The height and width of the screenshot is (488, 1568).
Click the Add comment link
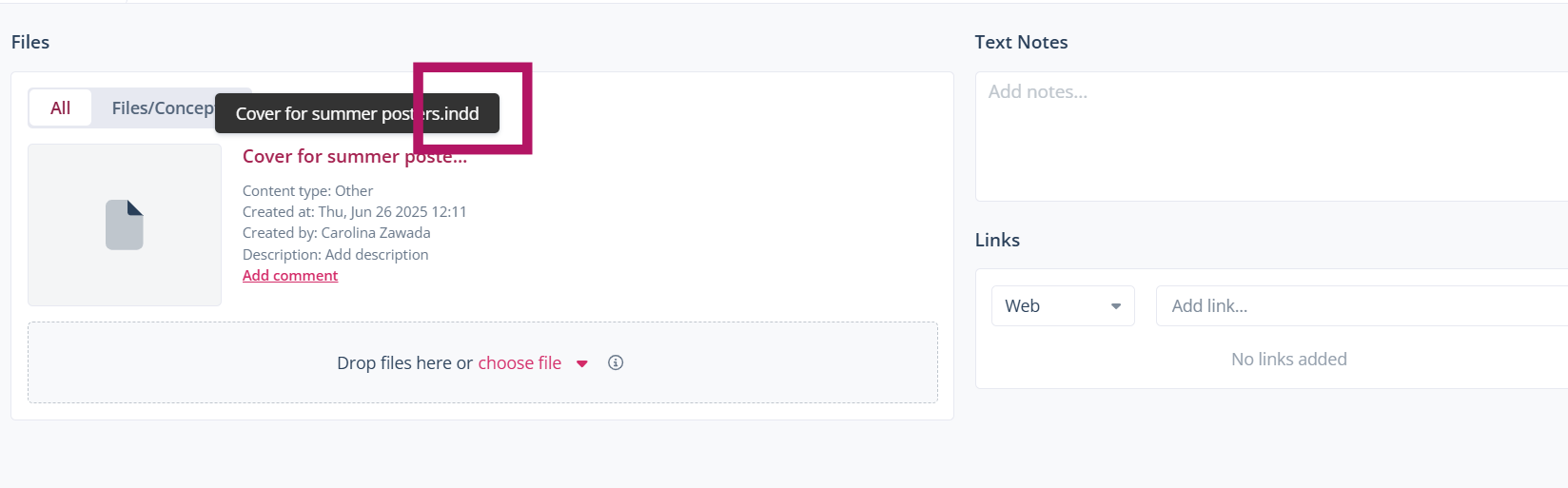(x=290, y=276)
